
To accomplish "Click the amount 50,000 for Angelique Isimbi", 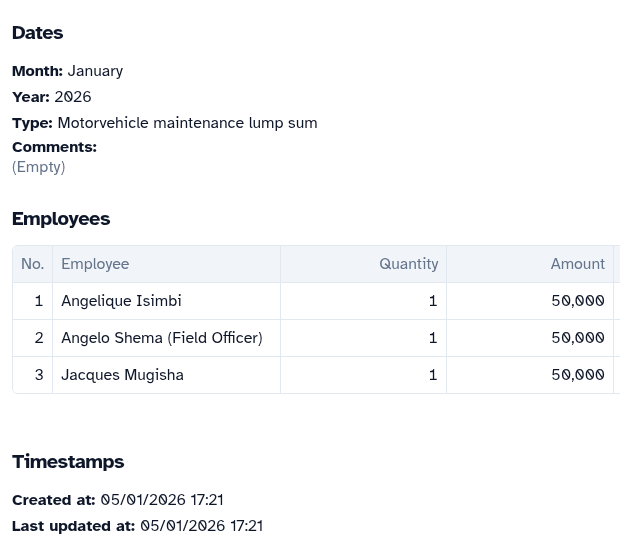I will tap(577, 301).
